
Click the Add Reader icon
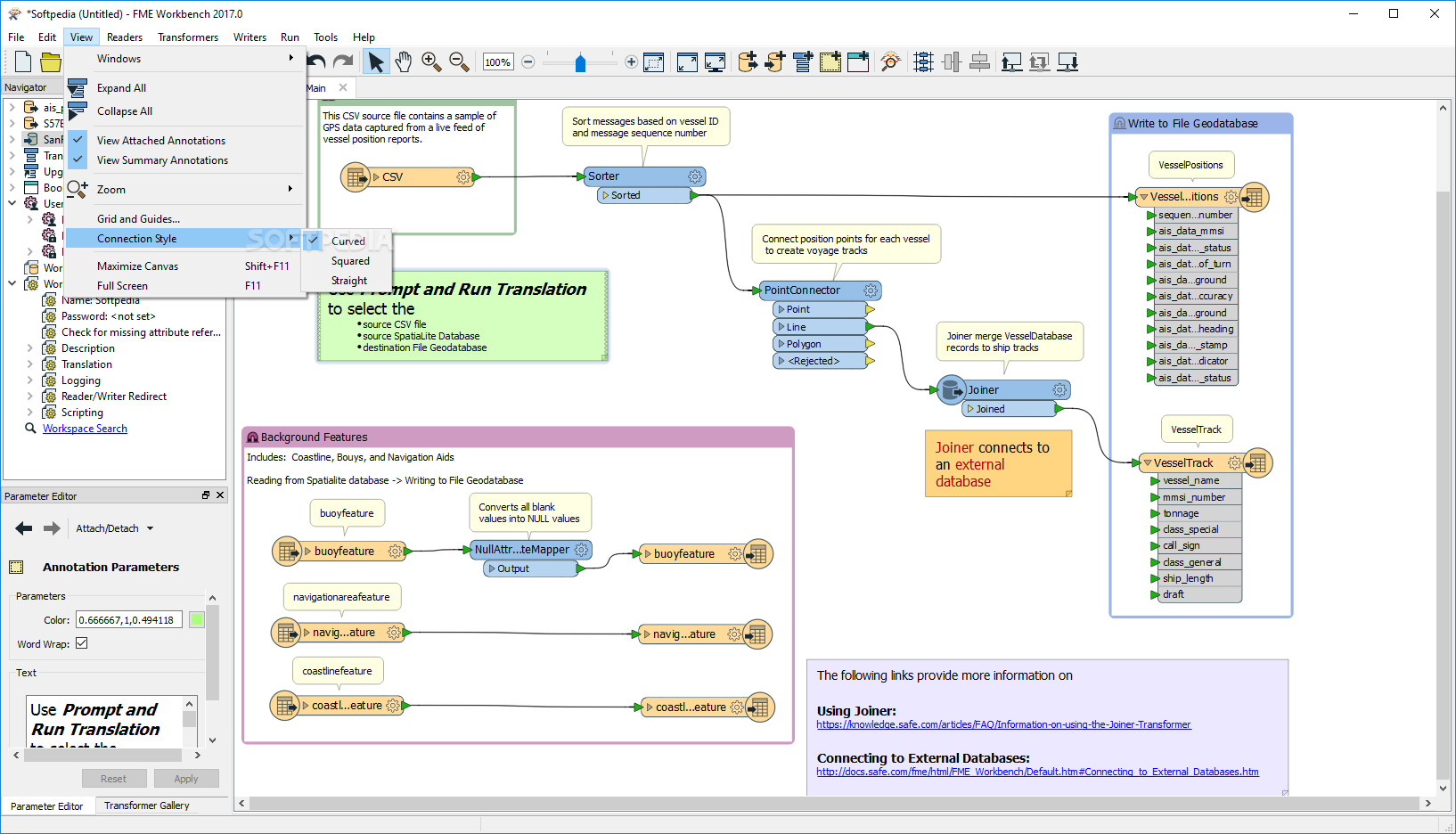pyautogui.click(x=748, y=61)
